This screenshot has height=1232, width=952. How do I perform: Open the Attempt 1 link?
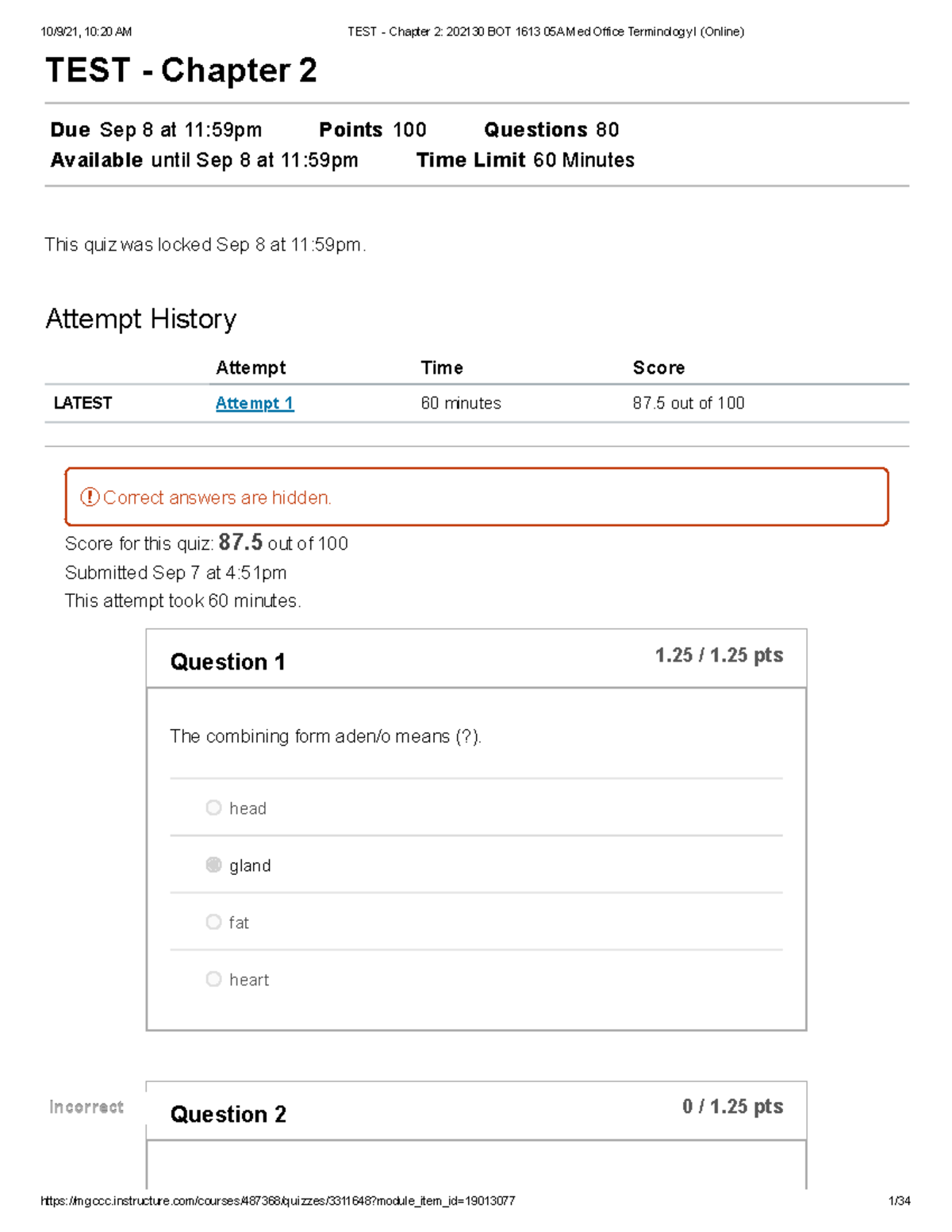point(255,403)
